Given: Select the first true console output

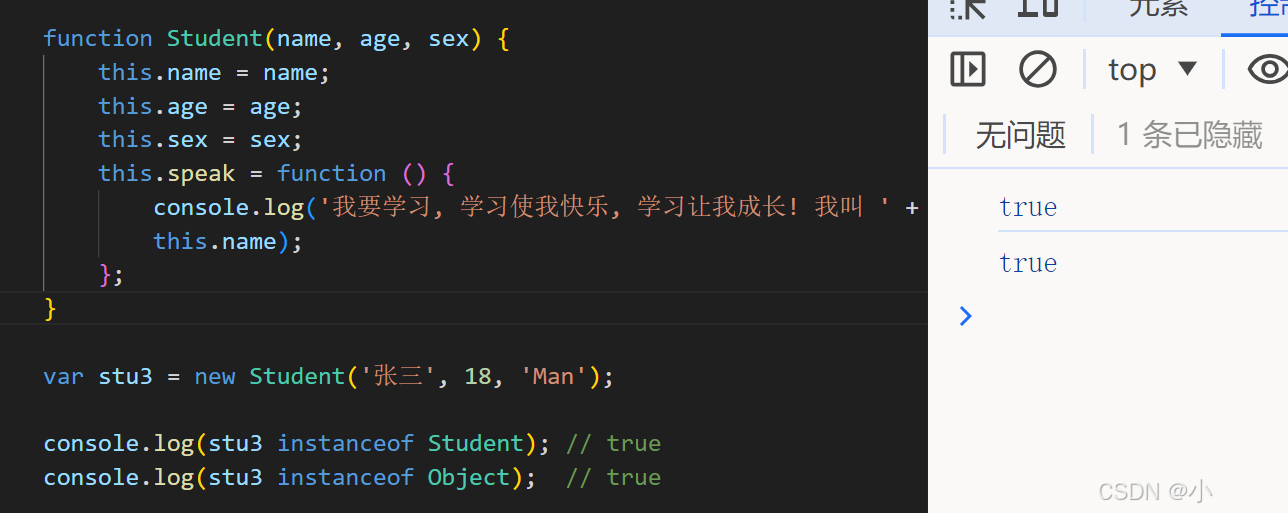Looking at the screenshot, I should pos(1028,207).
